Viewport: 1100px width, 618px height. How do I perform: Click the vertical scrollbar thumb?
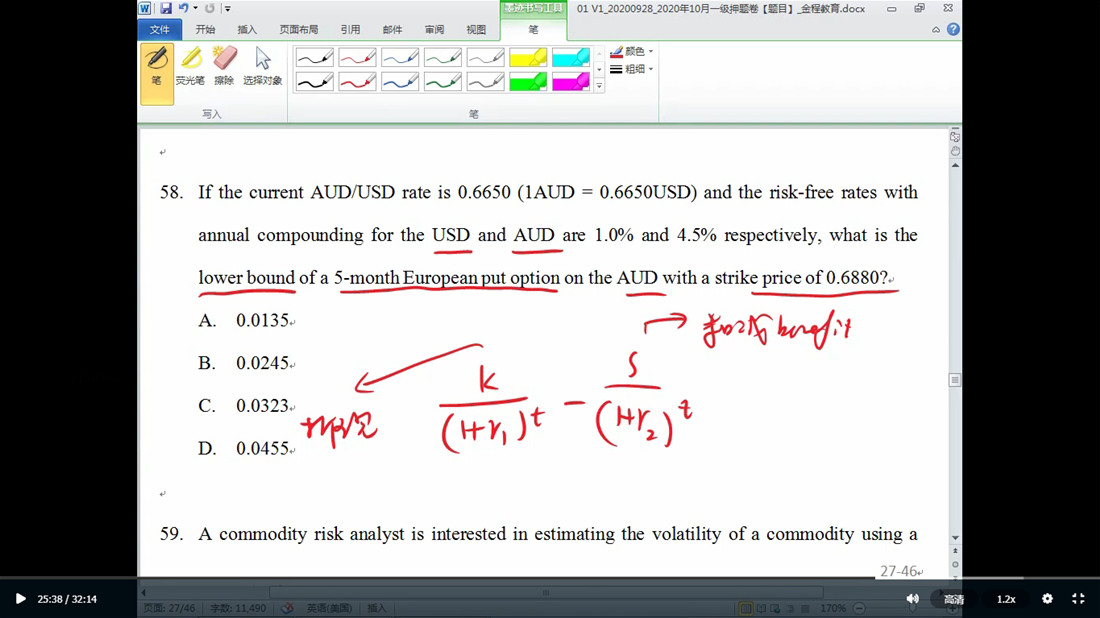[x=955, y=380]
